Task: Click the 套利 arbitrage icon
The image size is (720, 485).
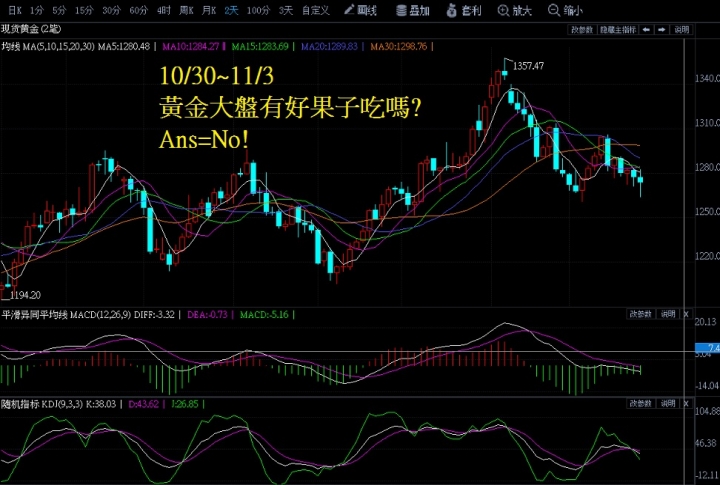Action: coord(466,10)
